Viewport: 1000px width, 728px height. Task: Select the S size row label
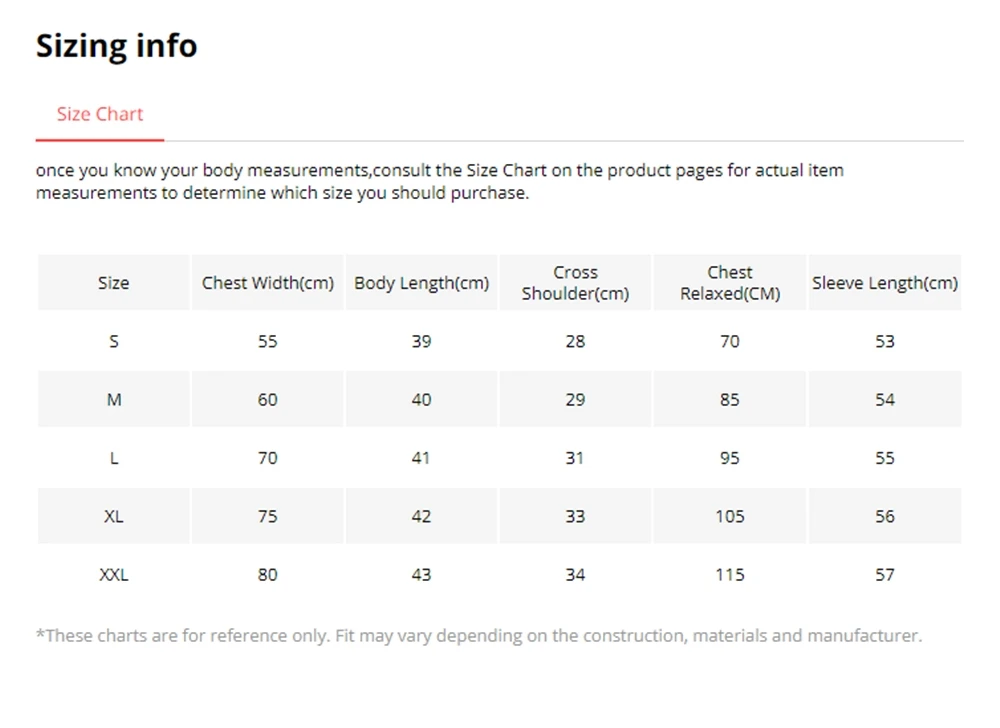(114, 342)
